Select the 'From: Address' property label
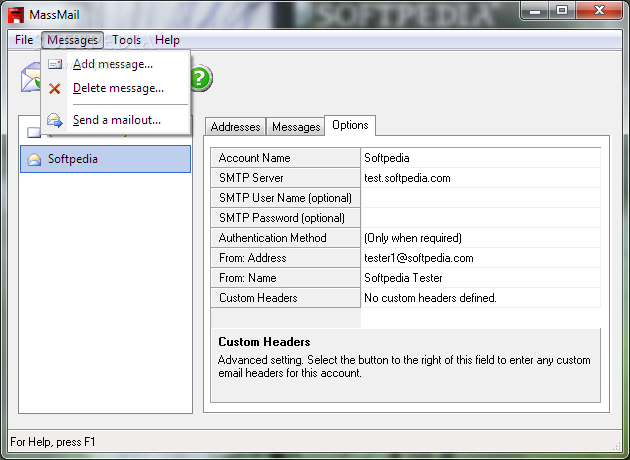This screenshot has height=460, width=630. (x=285, y=258)
